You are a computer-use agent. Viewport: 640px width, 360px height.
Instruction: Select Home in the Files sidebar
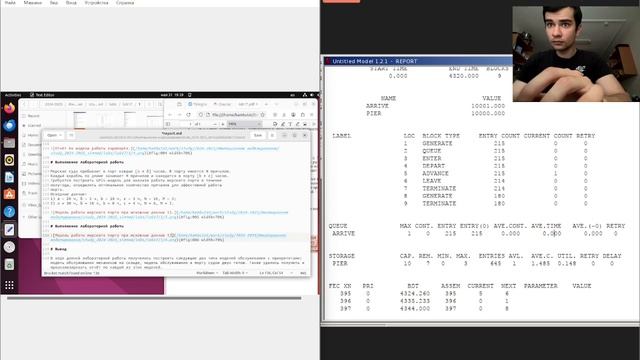33,135
